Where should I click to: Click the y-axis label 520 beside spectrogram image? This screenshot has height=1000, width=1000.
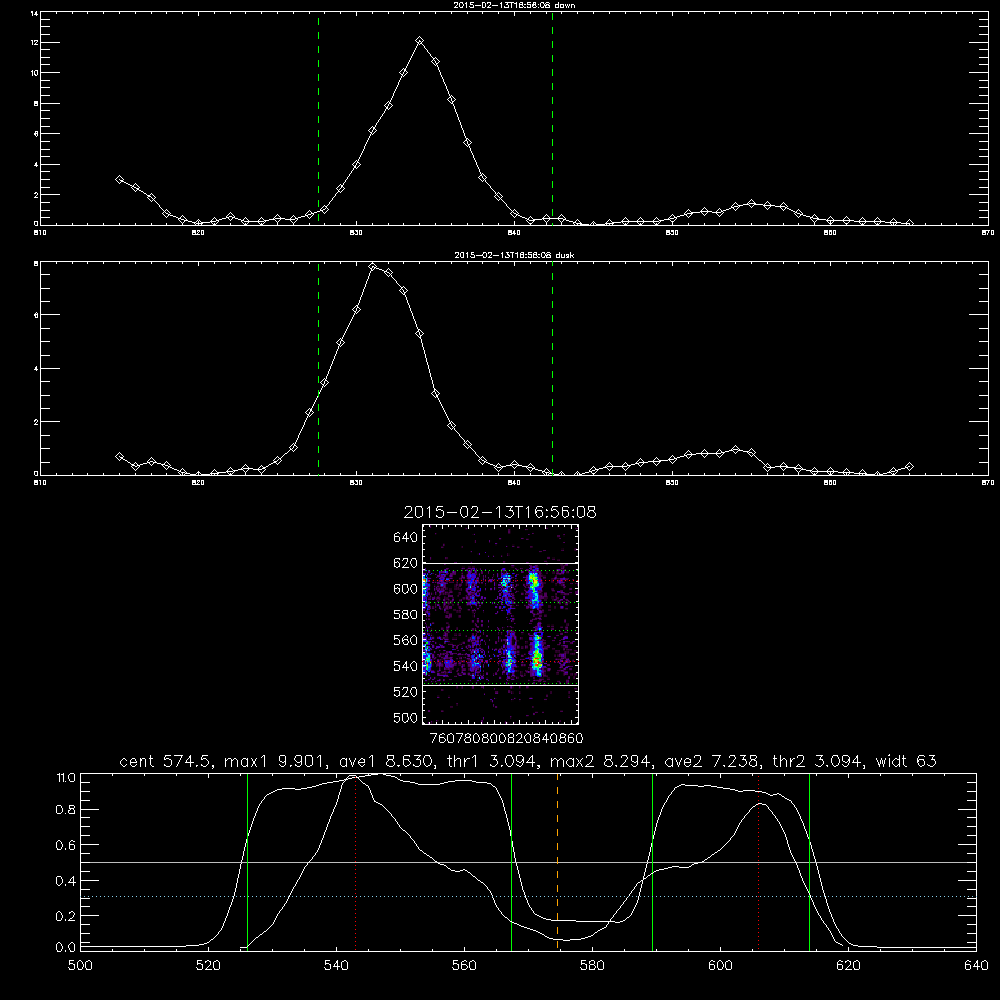(406, 692)
